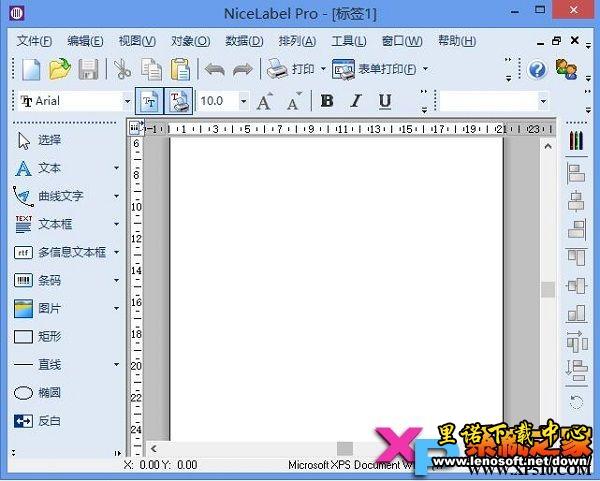Redo with the right arrow icon

243,70
